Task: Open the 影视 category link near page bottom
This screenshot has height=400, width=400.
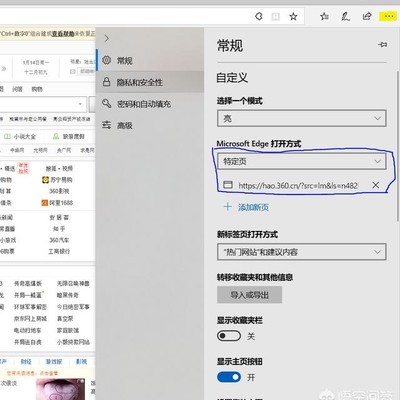Action: coord(81,361)
